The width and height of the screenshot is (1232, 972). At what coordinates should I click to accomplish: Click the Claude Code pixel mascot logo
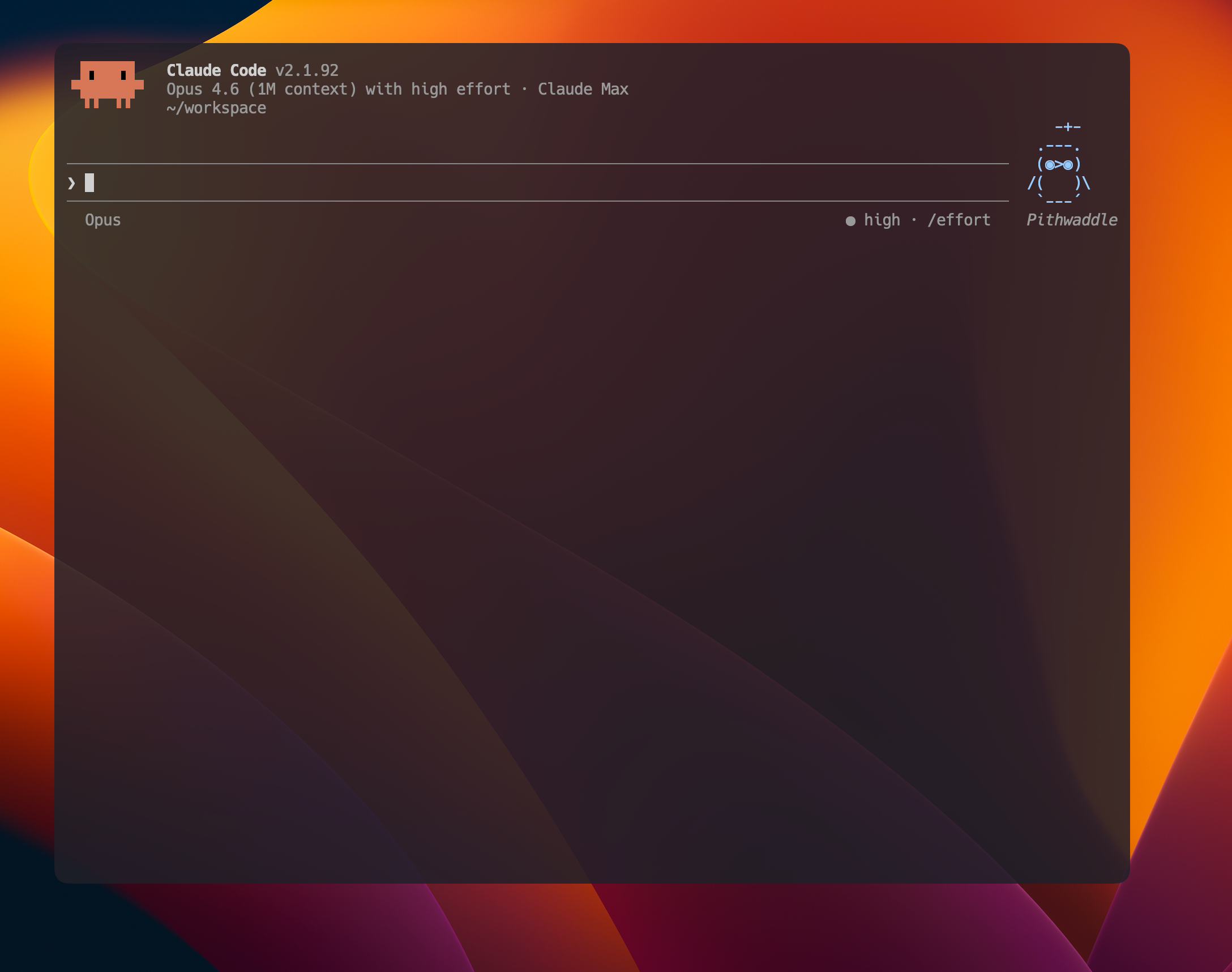(108, 84)
